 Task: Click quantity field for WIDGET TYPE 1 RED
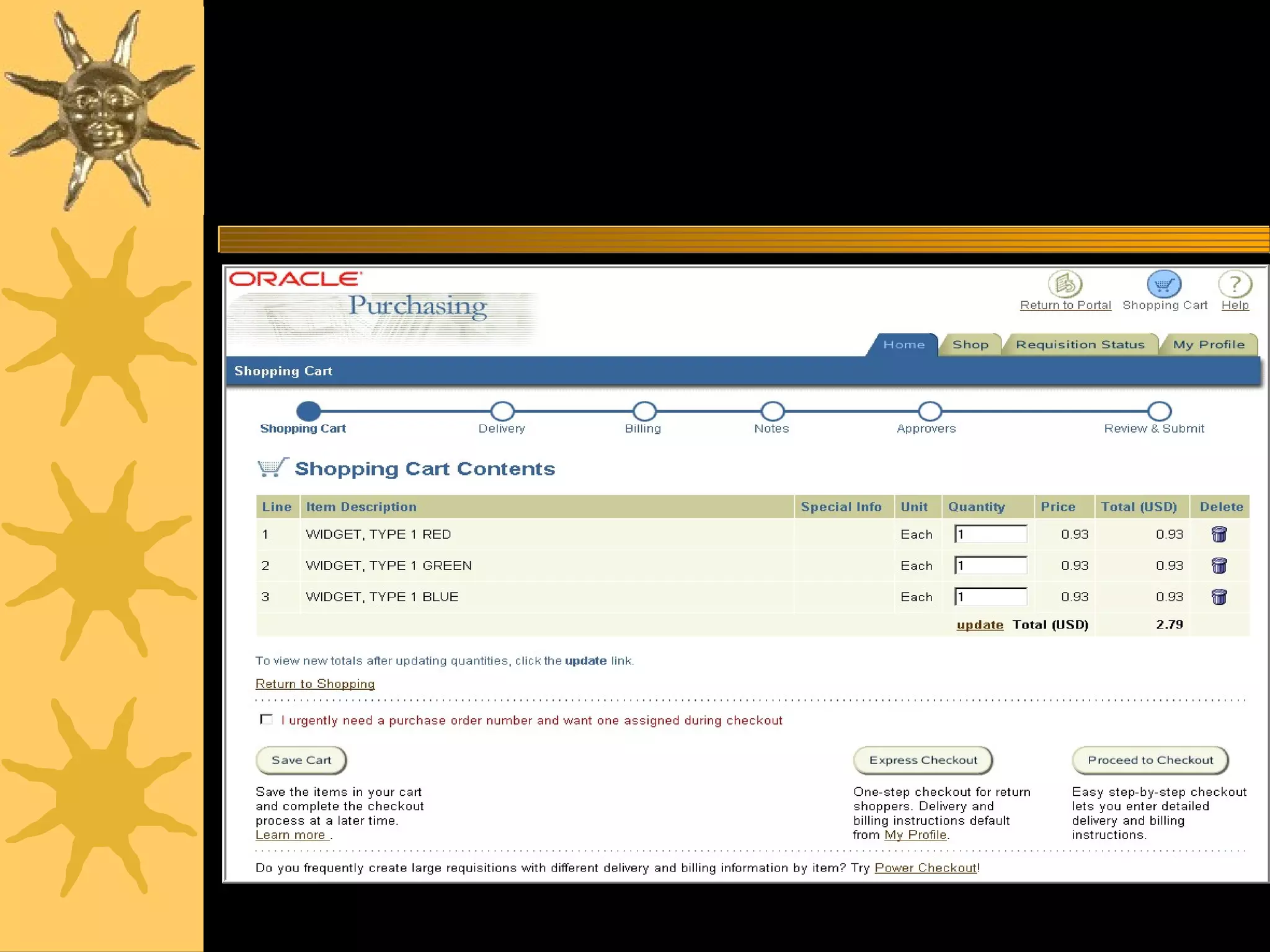(990, 534)
